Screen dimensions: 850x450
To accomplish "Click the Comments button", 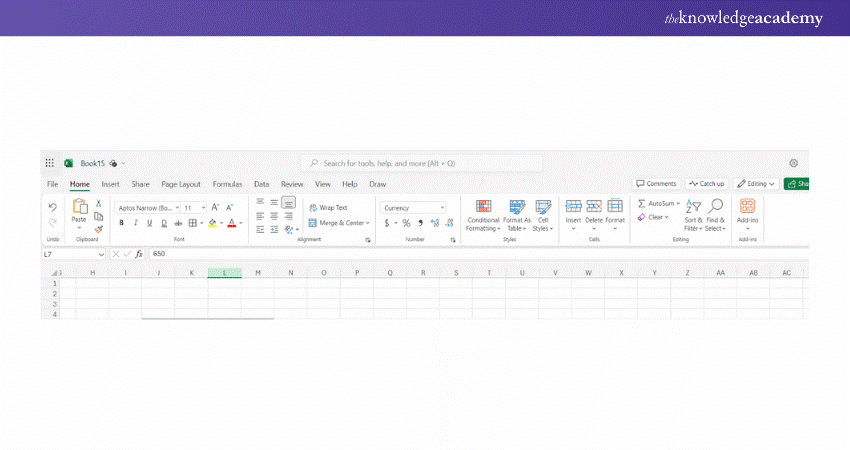I will pyautogui.click(x=657, y=184).
